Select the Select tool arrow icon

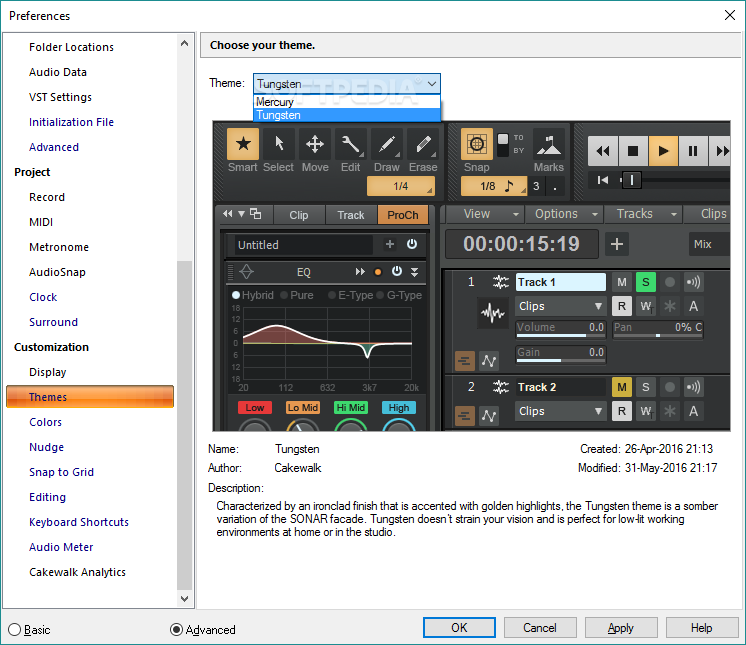point(279,143)
